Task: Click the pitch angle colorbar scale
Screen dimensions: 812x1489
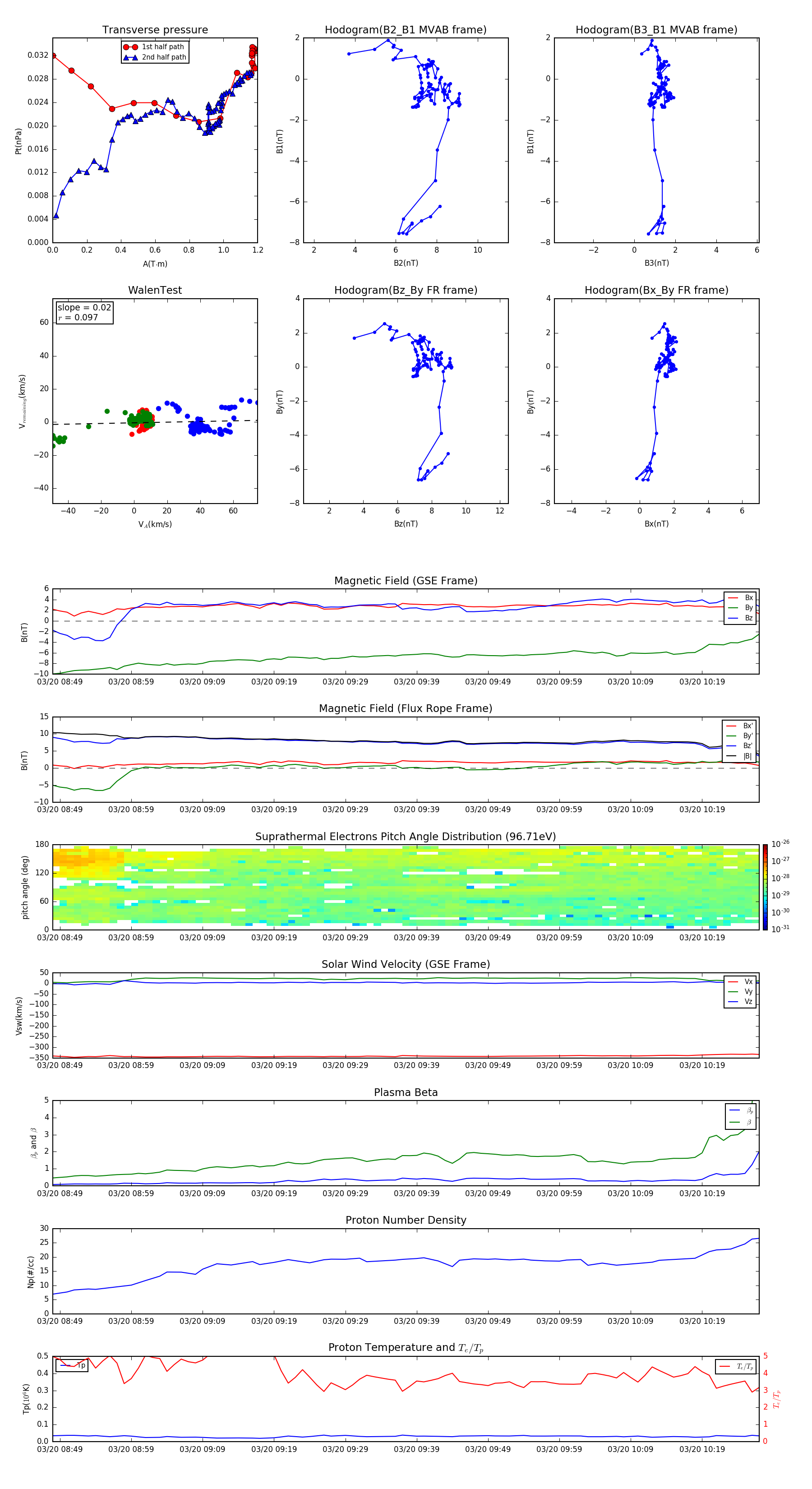Action: [x=765, y=887]
